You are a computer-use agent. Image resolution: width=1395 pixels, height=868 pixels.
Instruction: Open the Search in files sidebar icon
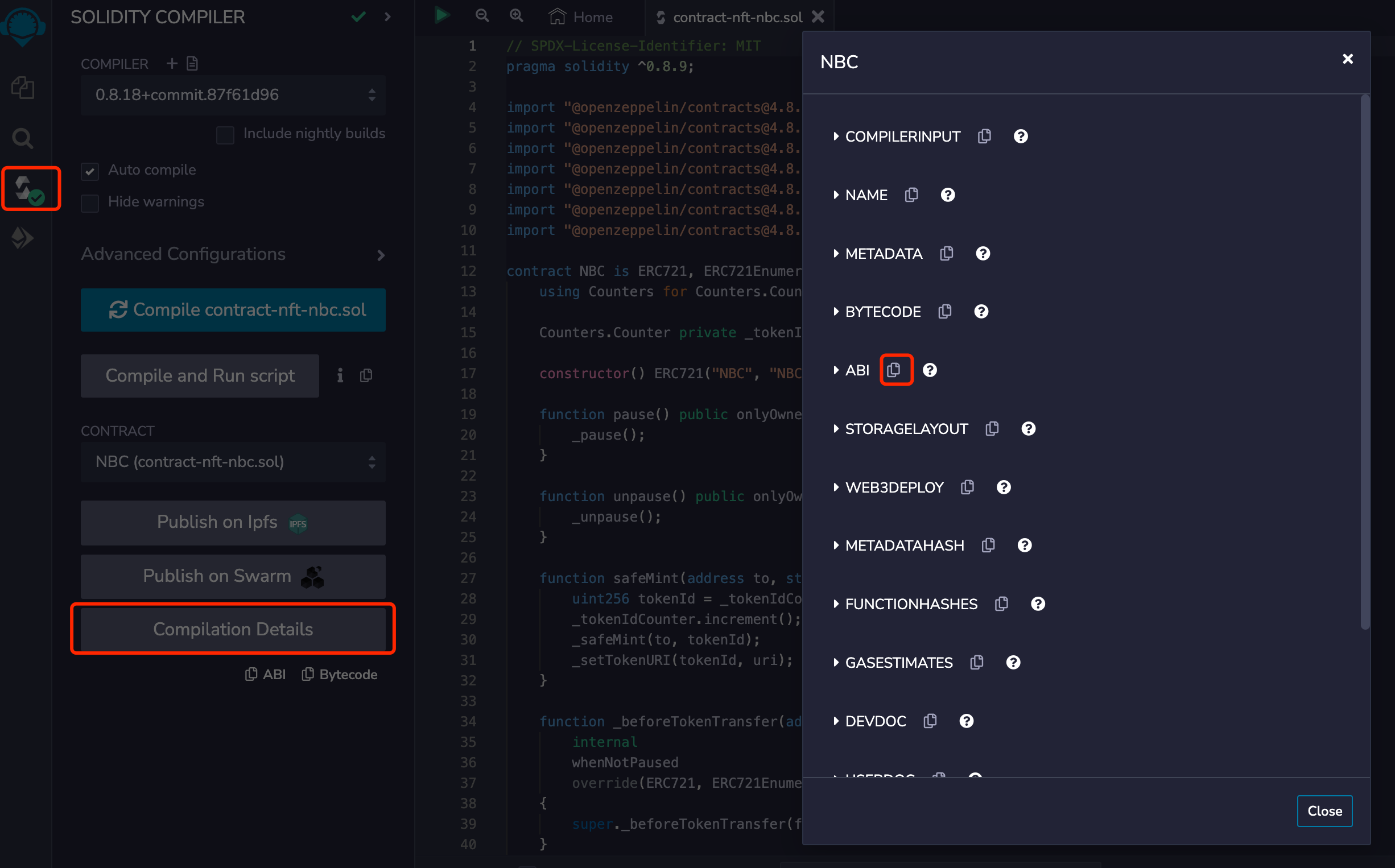coord(23,138)
